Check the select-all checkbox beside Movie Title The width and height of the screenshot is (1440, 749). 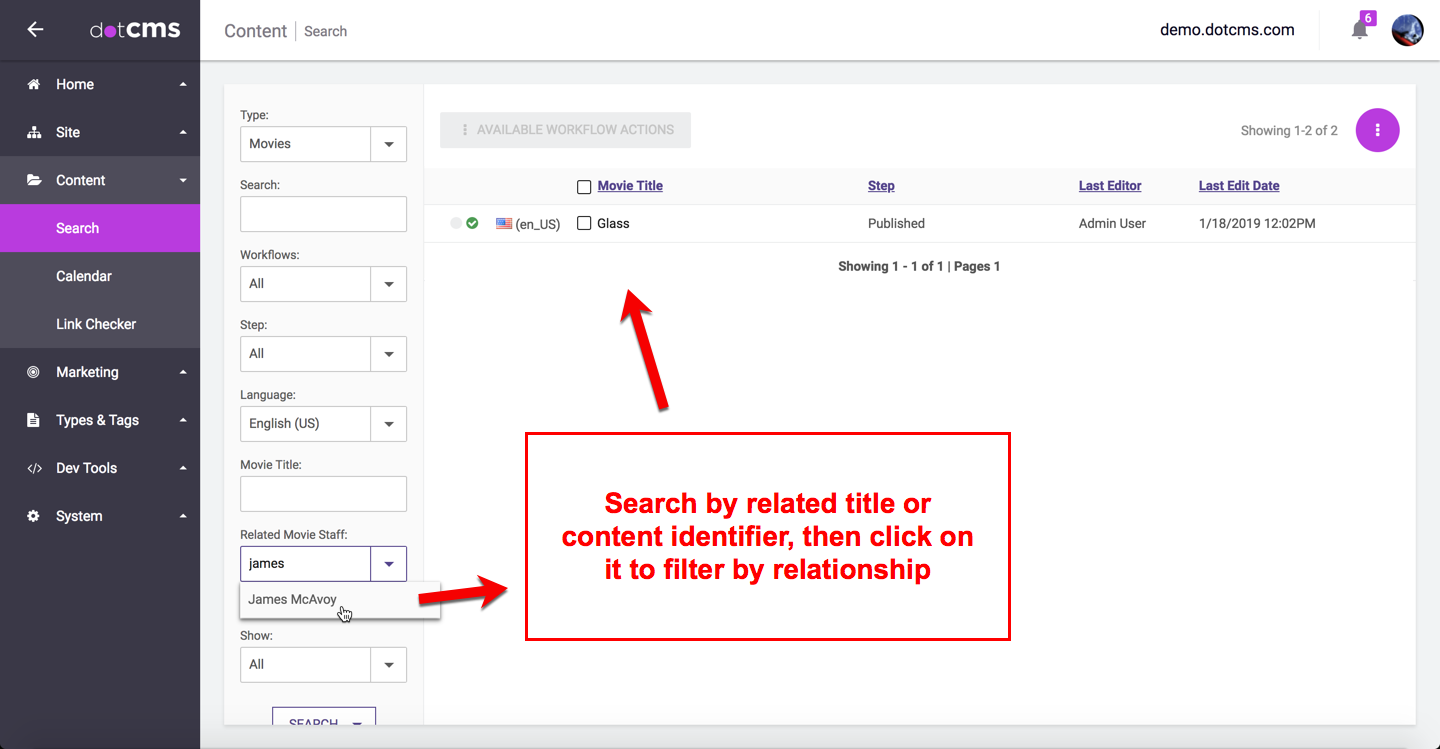tap(584, 187)
